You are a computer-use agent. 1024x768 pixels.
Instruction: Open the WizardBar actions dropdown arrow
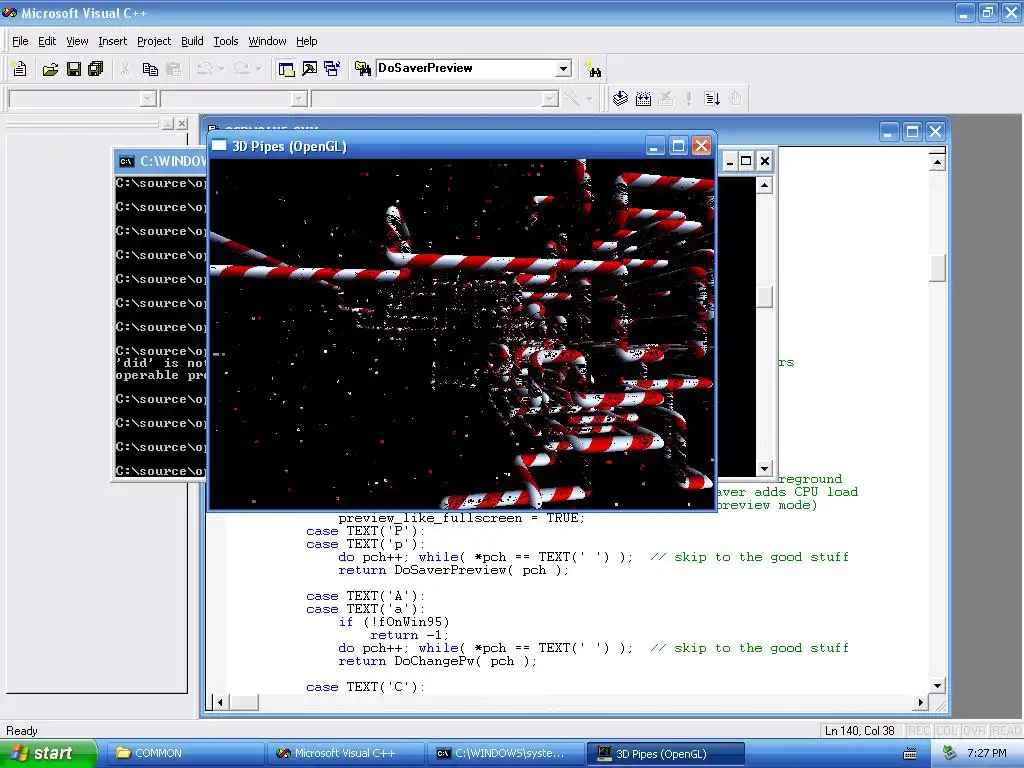[x=589, y=99]
